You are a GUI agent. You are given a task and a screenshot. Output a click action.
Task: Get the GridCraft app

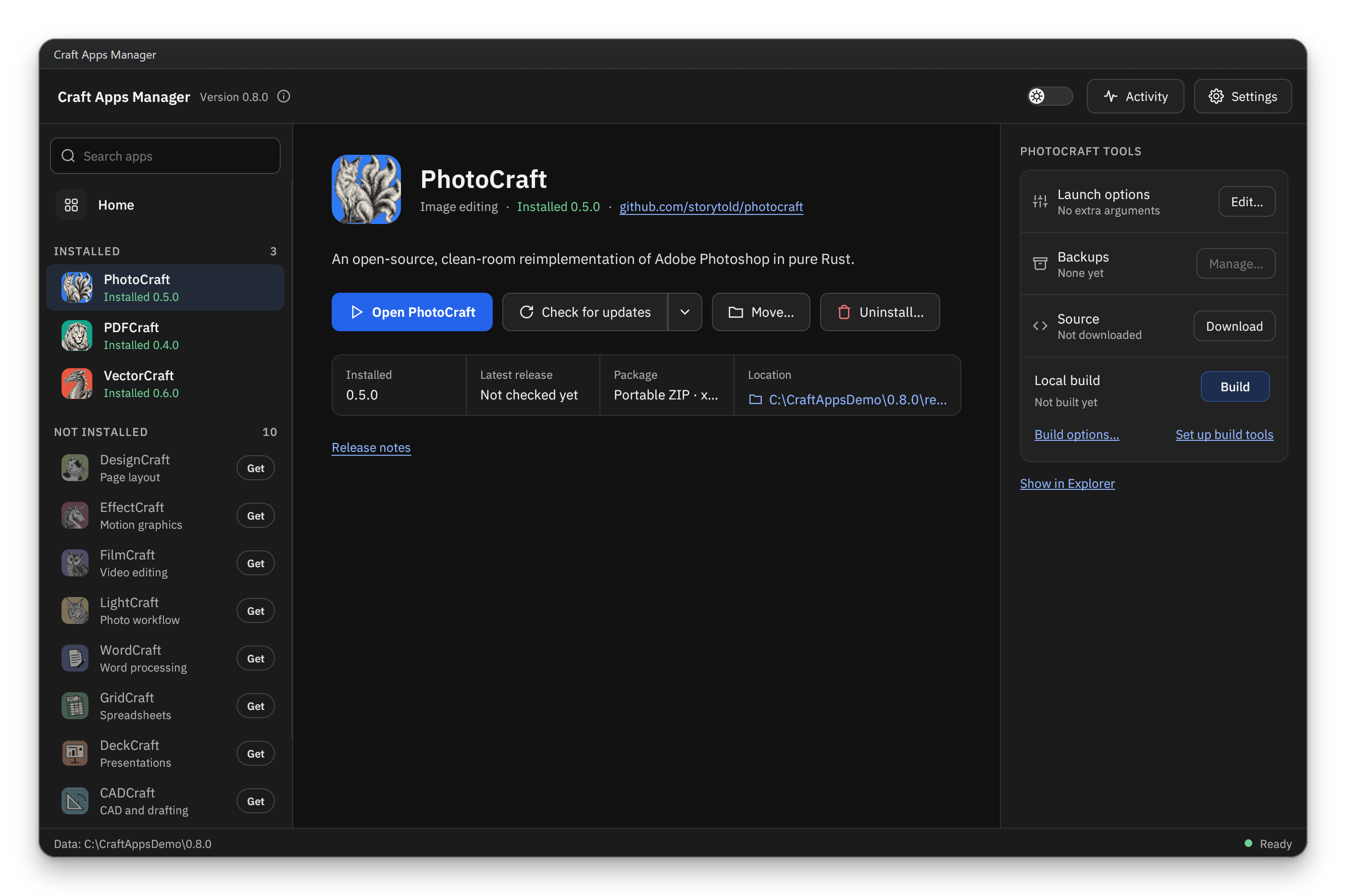pos(255,706)
